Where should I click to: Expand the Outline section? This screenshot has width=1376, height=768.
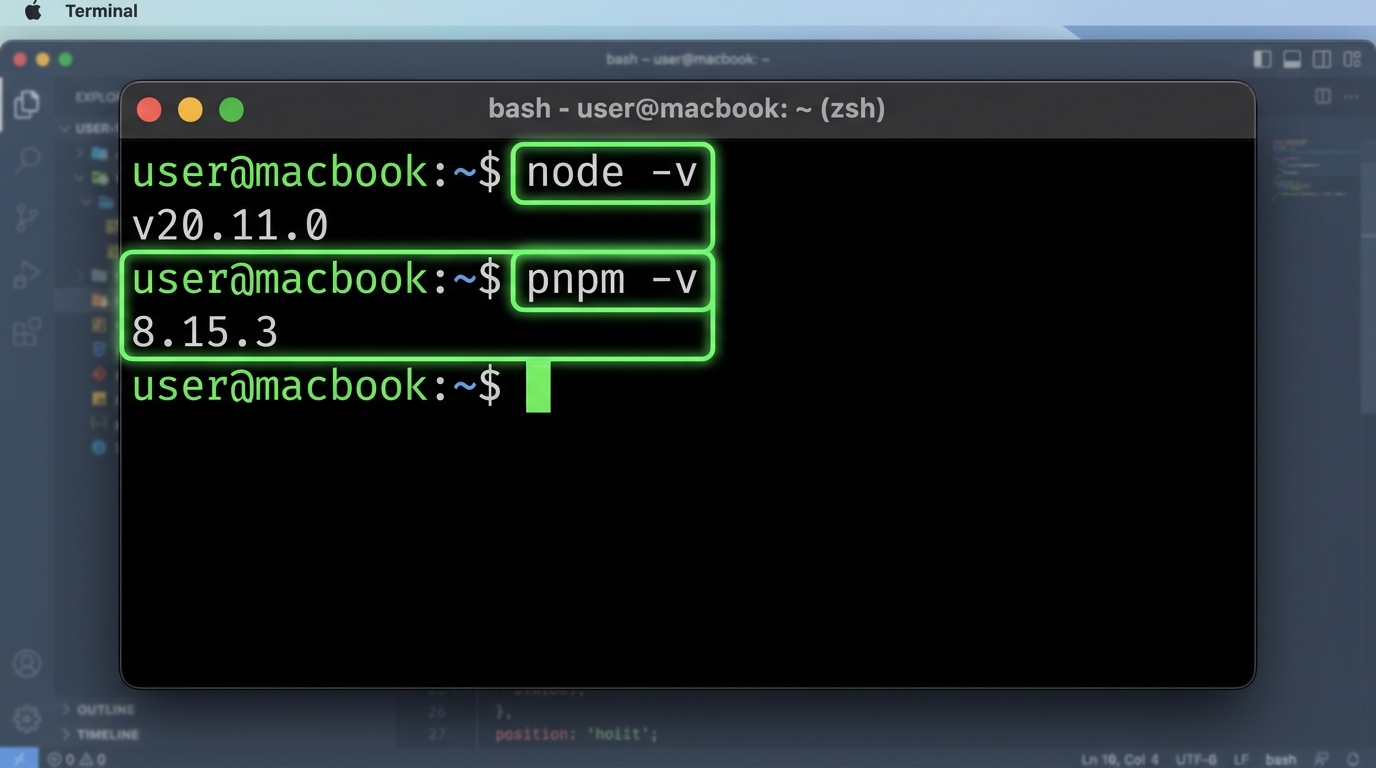[x=105, y=709]
